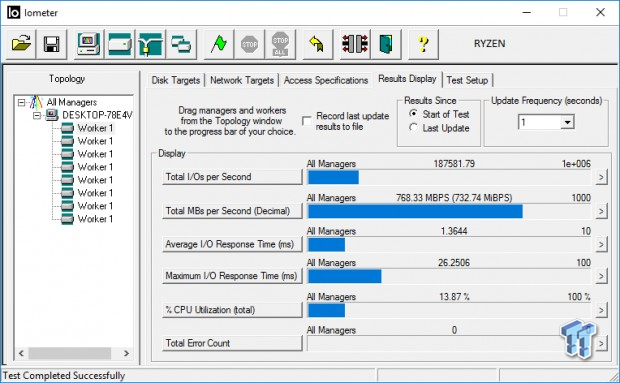
Task: Switch to the Test Setup tab
Action: [x=467, y=80]
